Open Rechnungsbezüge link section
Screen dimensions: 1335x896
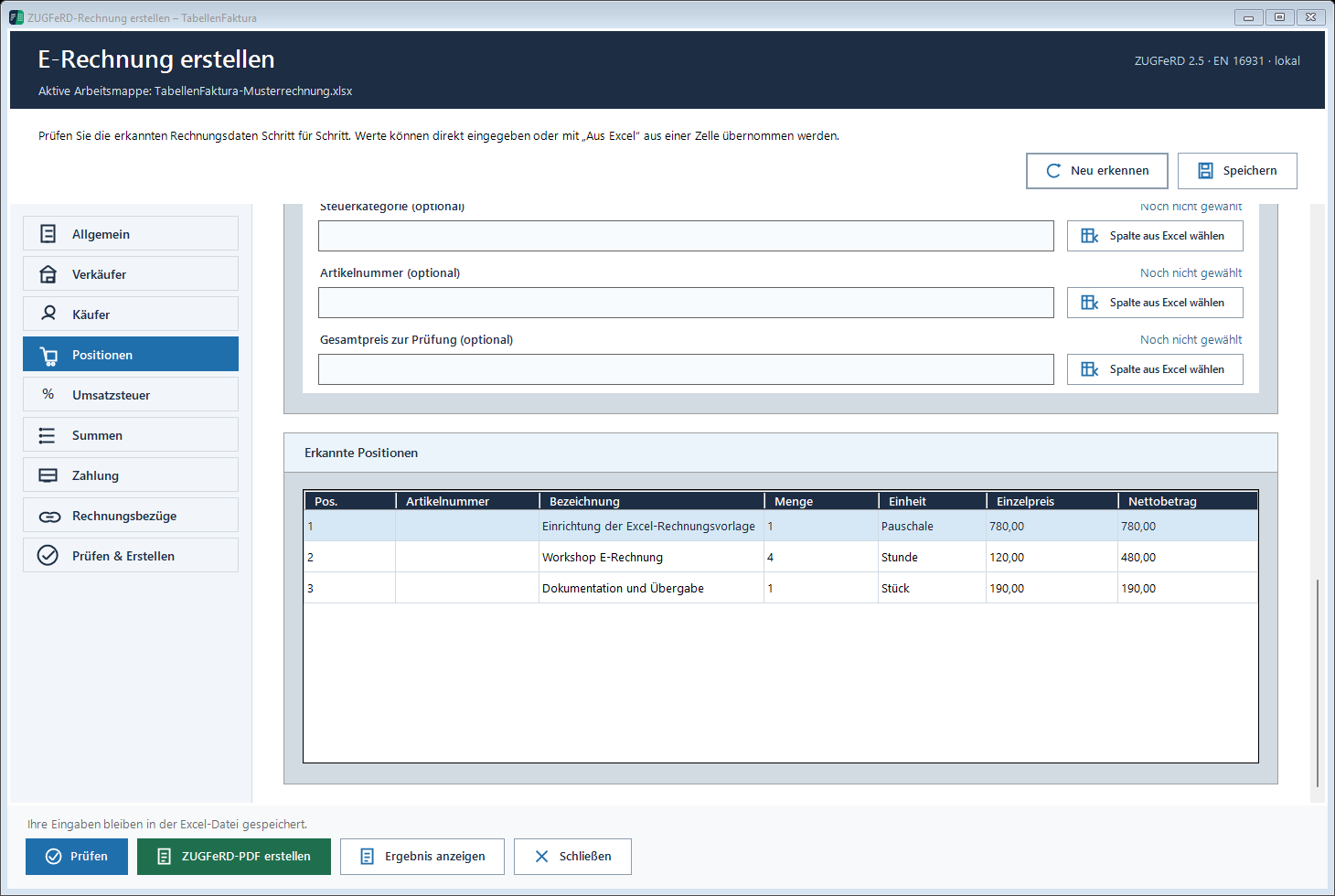click(x=131, y=515)
